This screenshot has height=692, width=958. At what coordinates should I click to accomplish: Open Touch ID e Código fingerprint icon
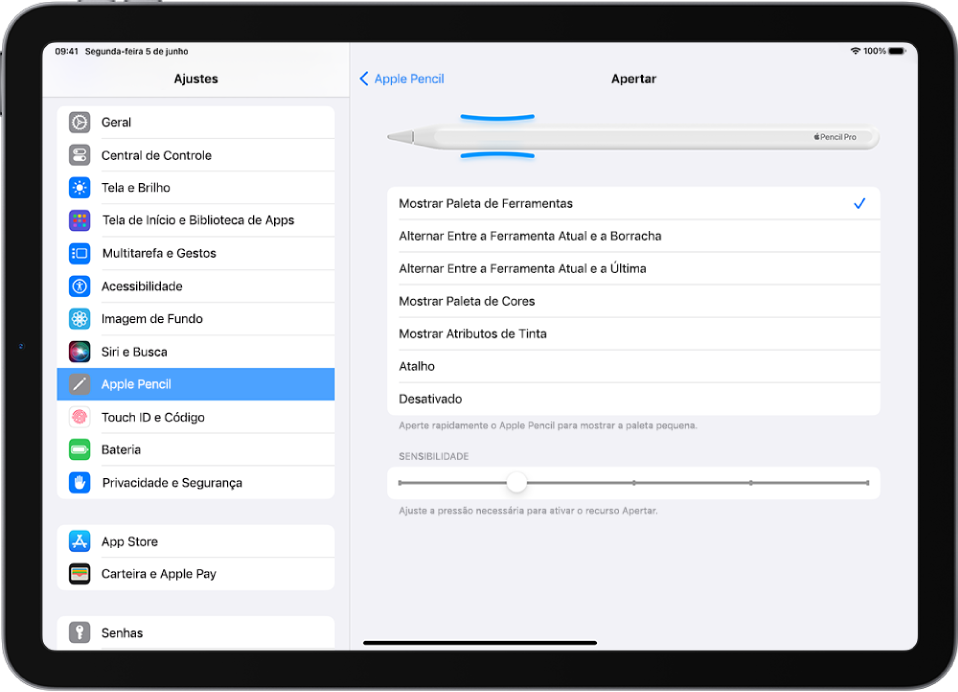coord(80,417)
